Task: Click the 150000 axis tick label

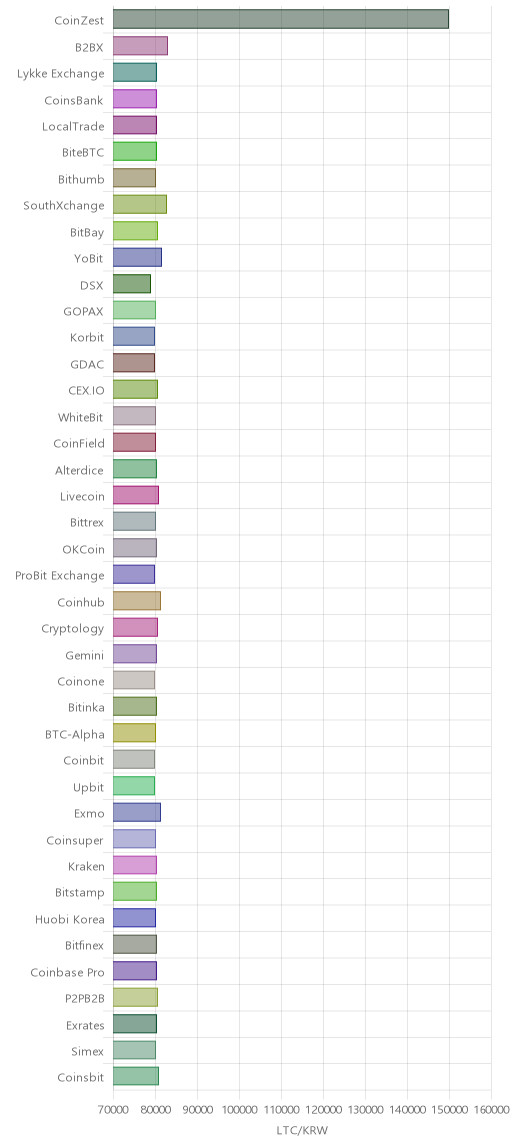Action: (x=449, y=1110)
